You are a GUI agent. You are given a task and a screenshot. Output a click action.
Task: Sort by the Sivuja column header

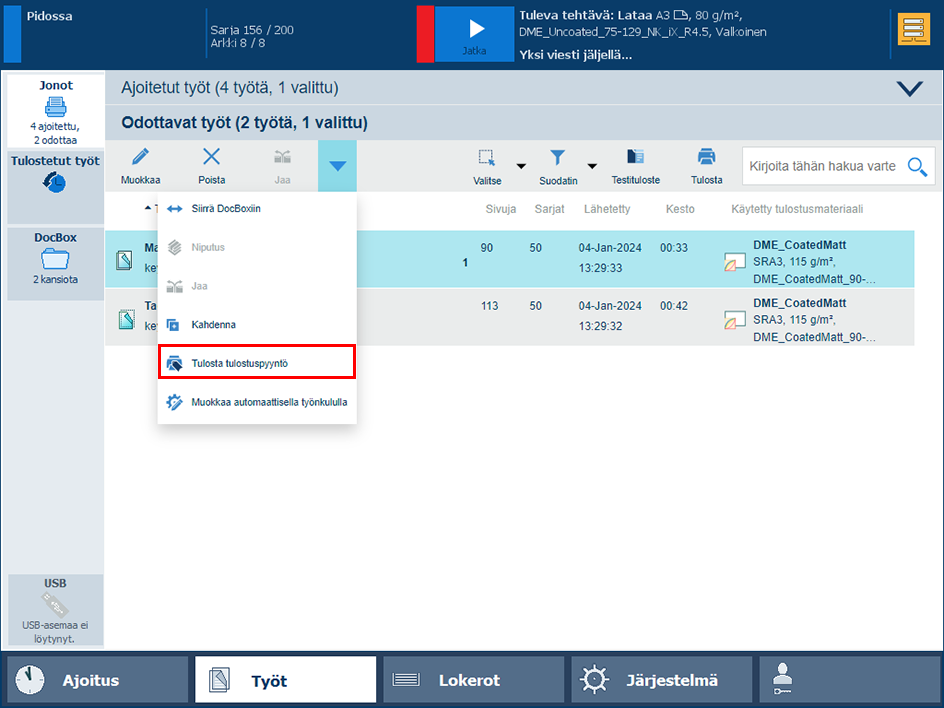pos(501,209)
